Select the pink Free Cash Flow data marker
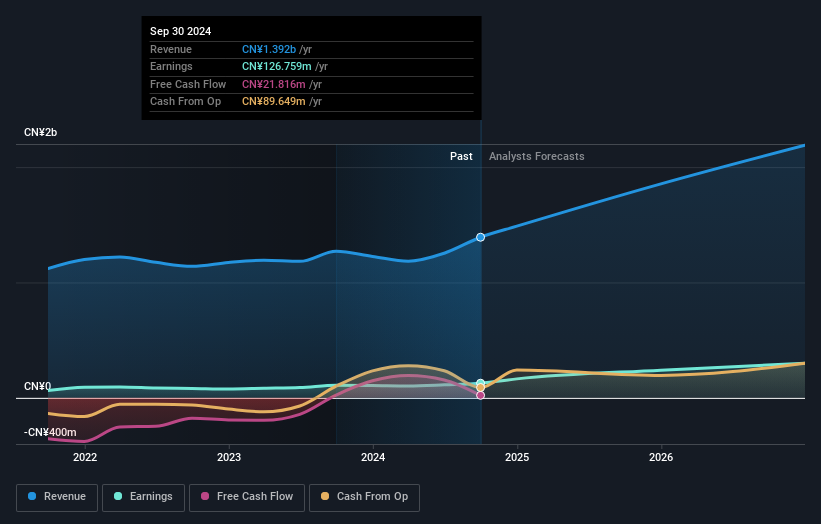 (481, 395)
